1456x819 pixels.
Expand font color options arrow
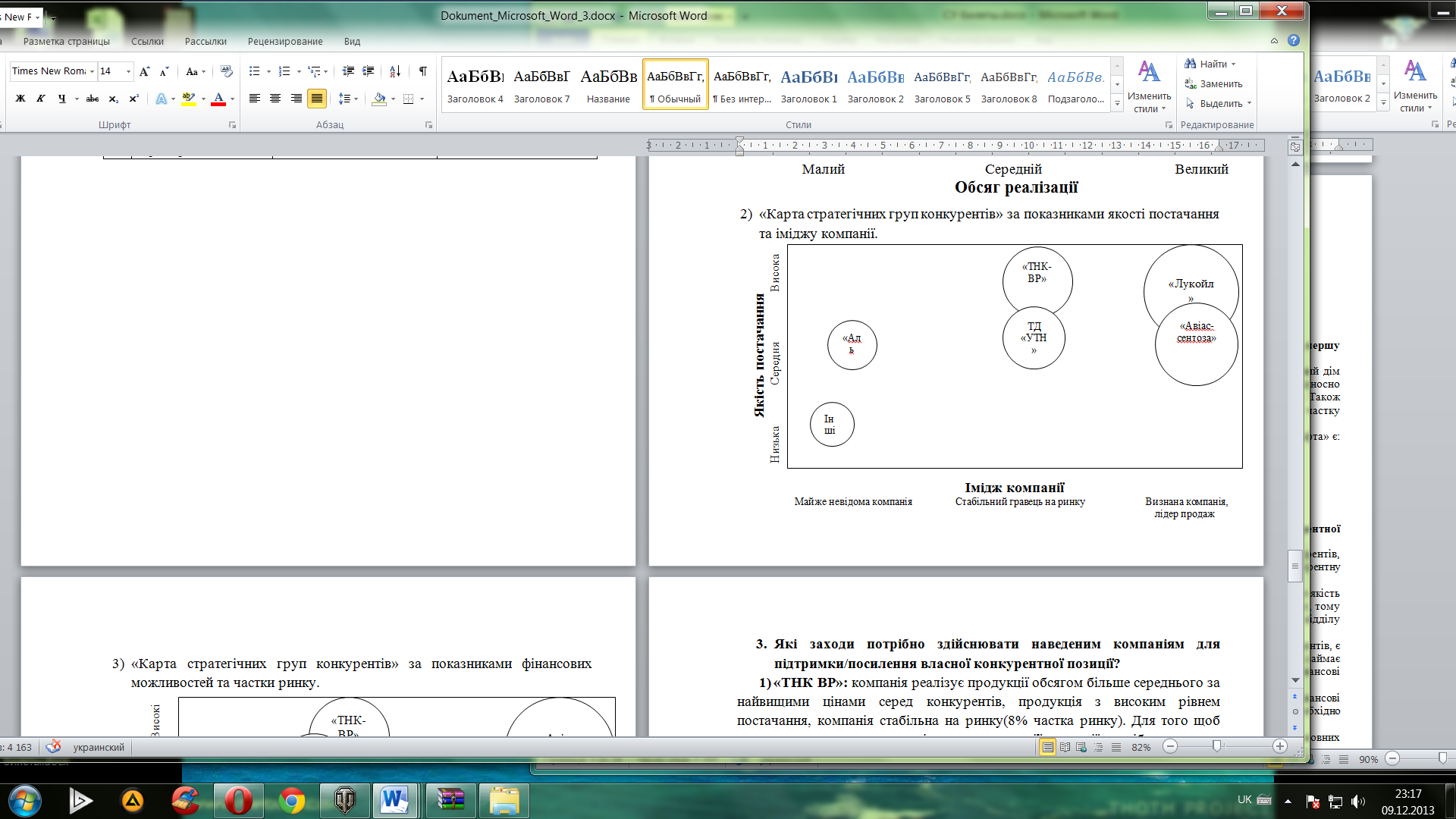click(232, 99)
